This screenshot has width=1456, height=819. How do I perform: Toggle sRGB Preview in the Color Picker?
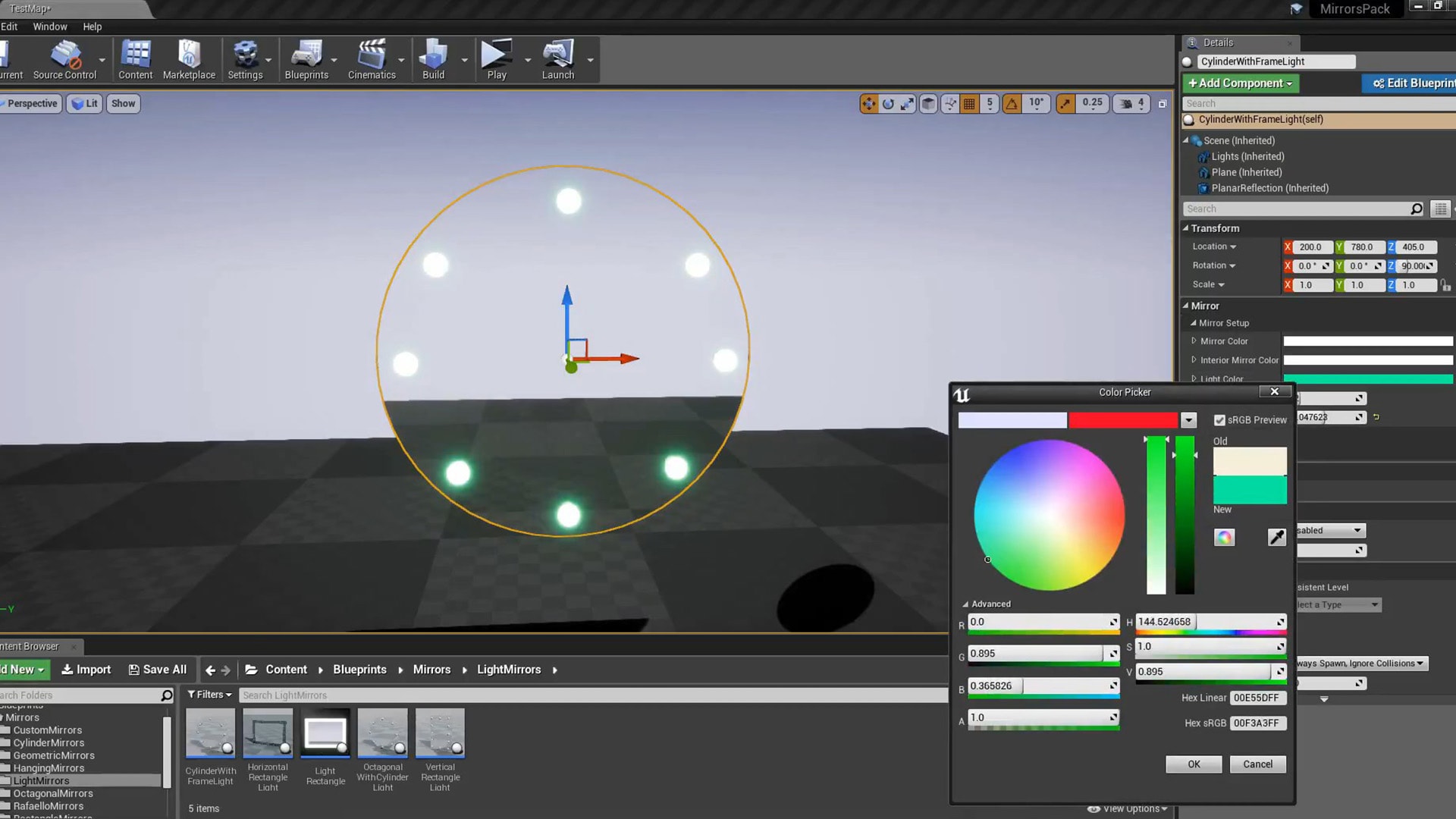pyautogui.click(x=1219, y=419)
